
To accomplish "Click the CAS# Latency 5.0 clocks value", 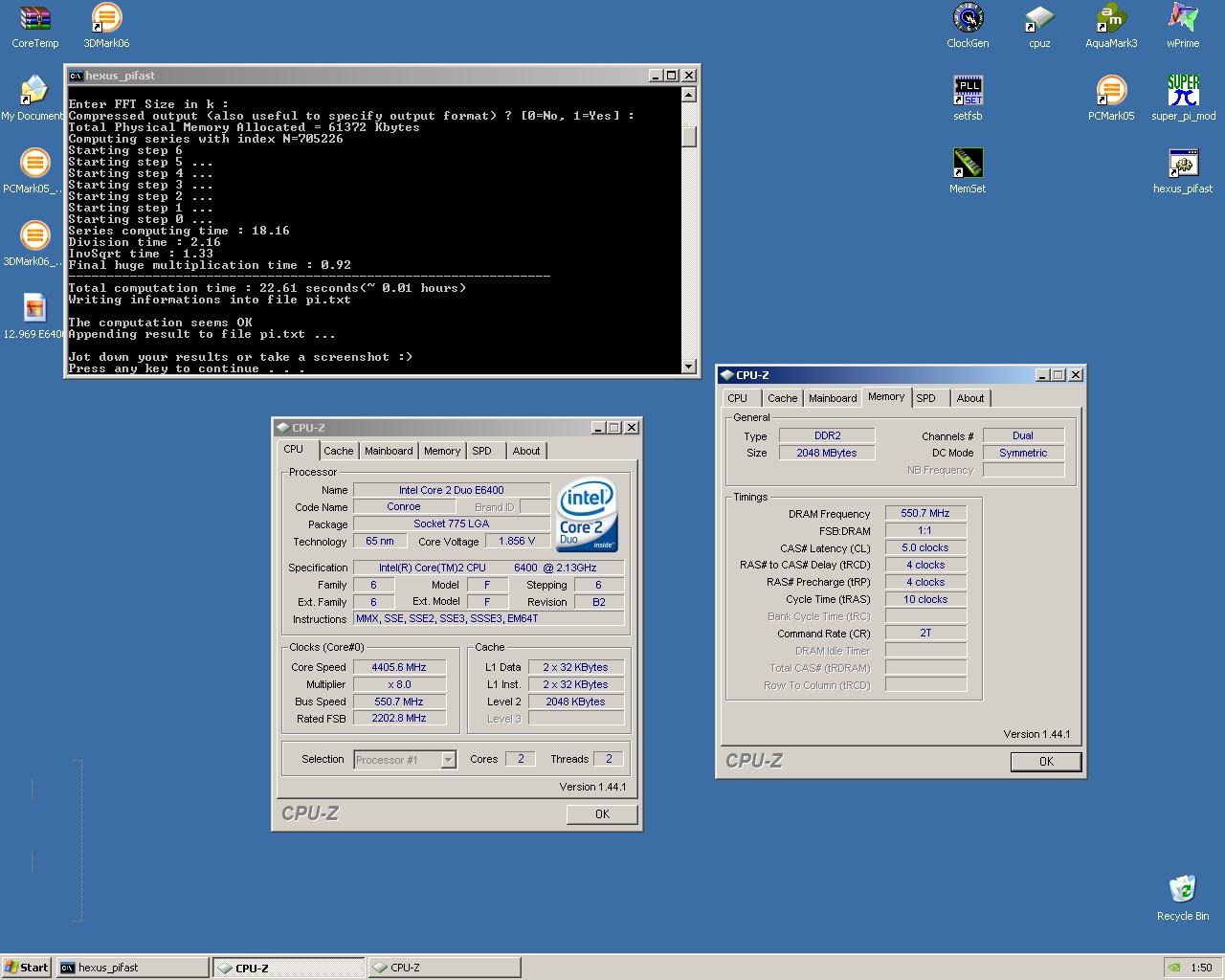I will [x=925, y=547].
